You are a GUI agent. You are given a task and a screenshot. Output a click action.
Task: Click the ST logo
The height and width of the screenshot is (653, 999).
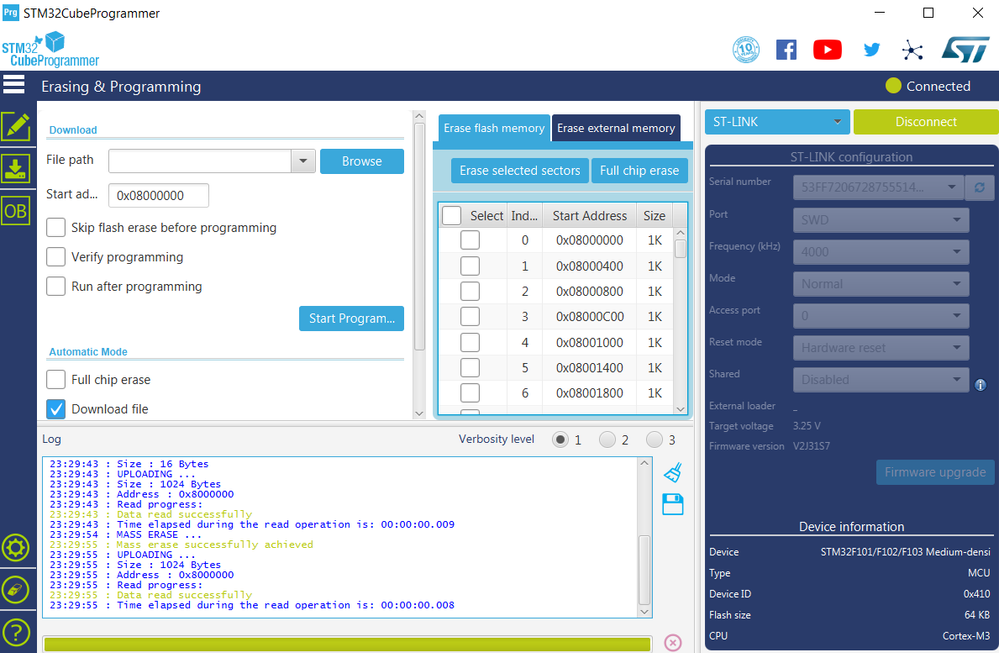pos(966,50)
